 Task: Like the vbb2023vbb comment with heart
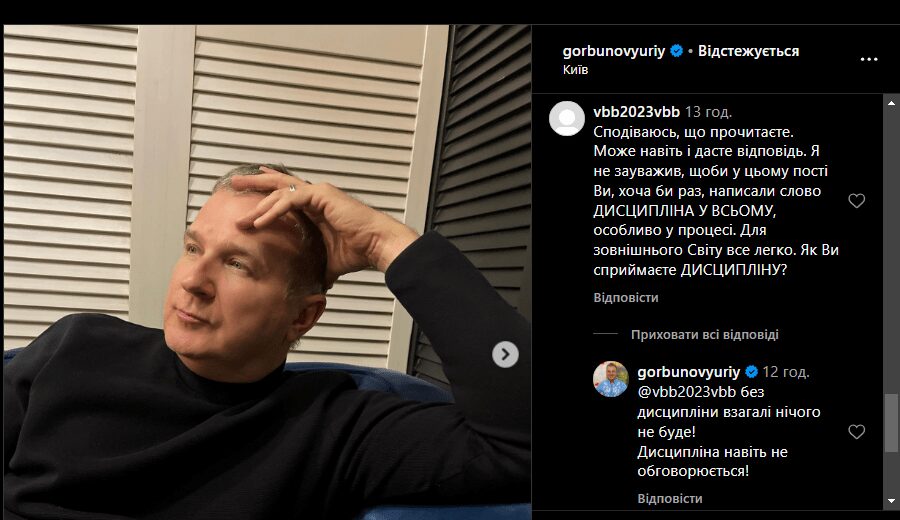[856, 200]
